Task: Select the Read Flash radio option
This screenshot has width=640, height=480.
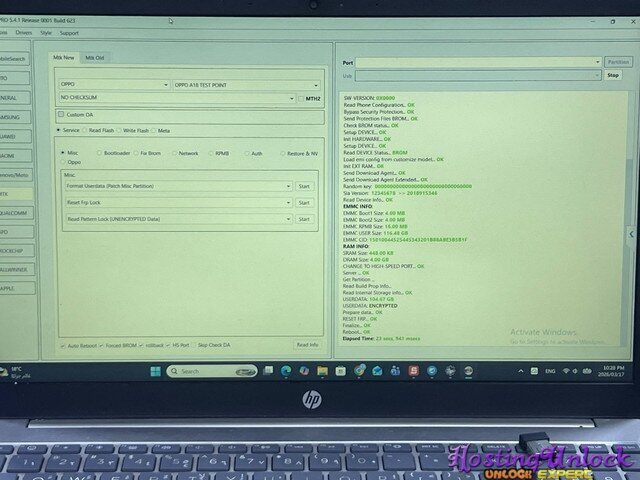Action: 86,130
